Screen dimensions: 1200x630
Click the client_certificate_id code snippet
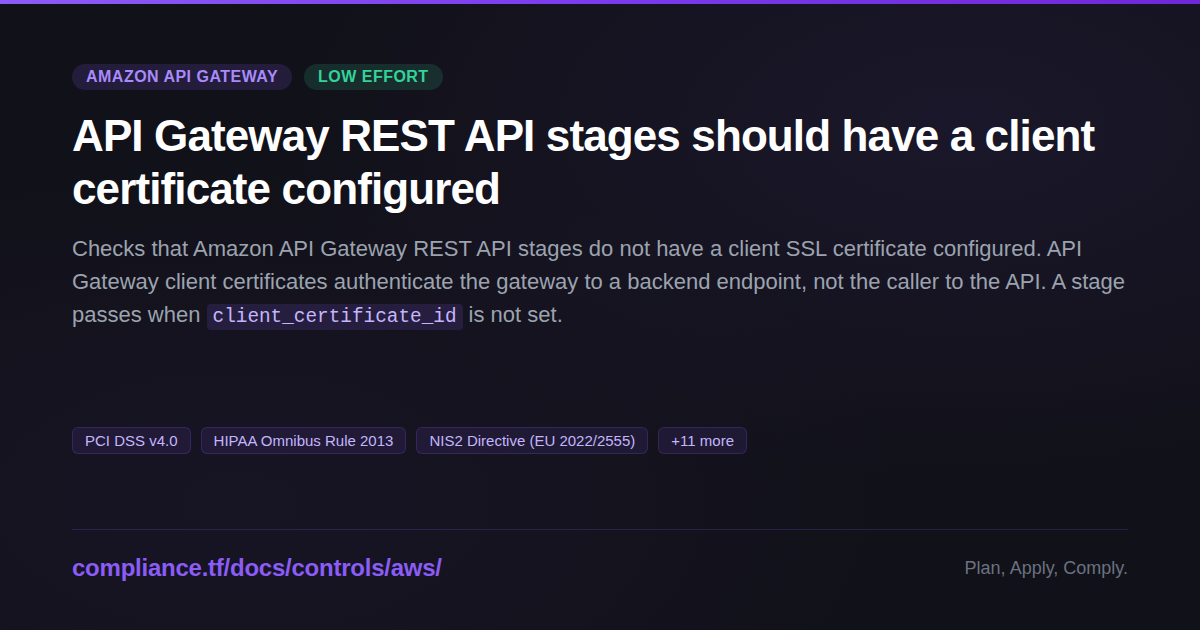(x=335, y=316)
